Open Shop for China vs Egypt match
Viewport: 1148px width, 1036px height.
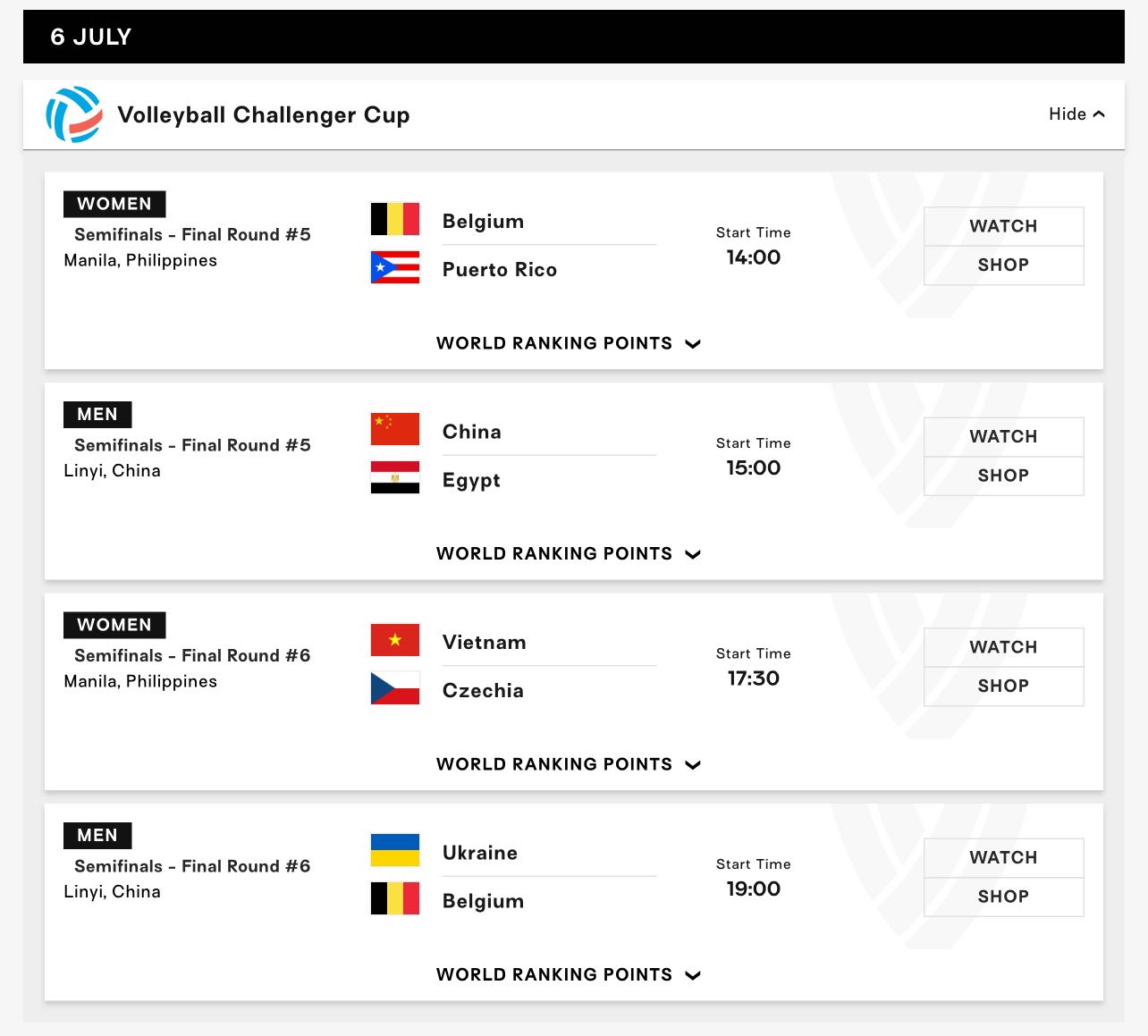tap(1003, 476)
